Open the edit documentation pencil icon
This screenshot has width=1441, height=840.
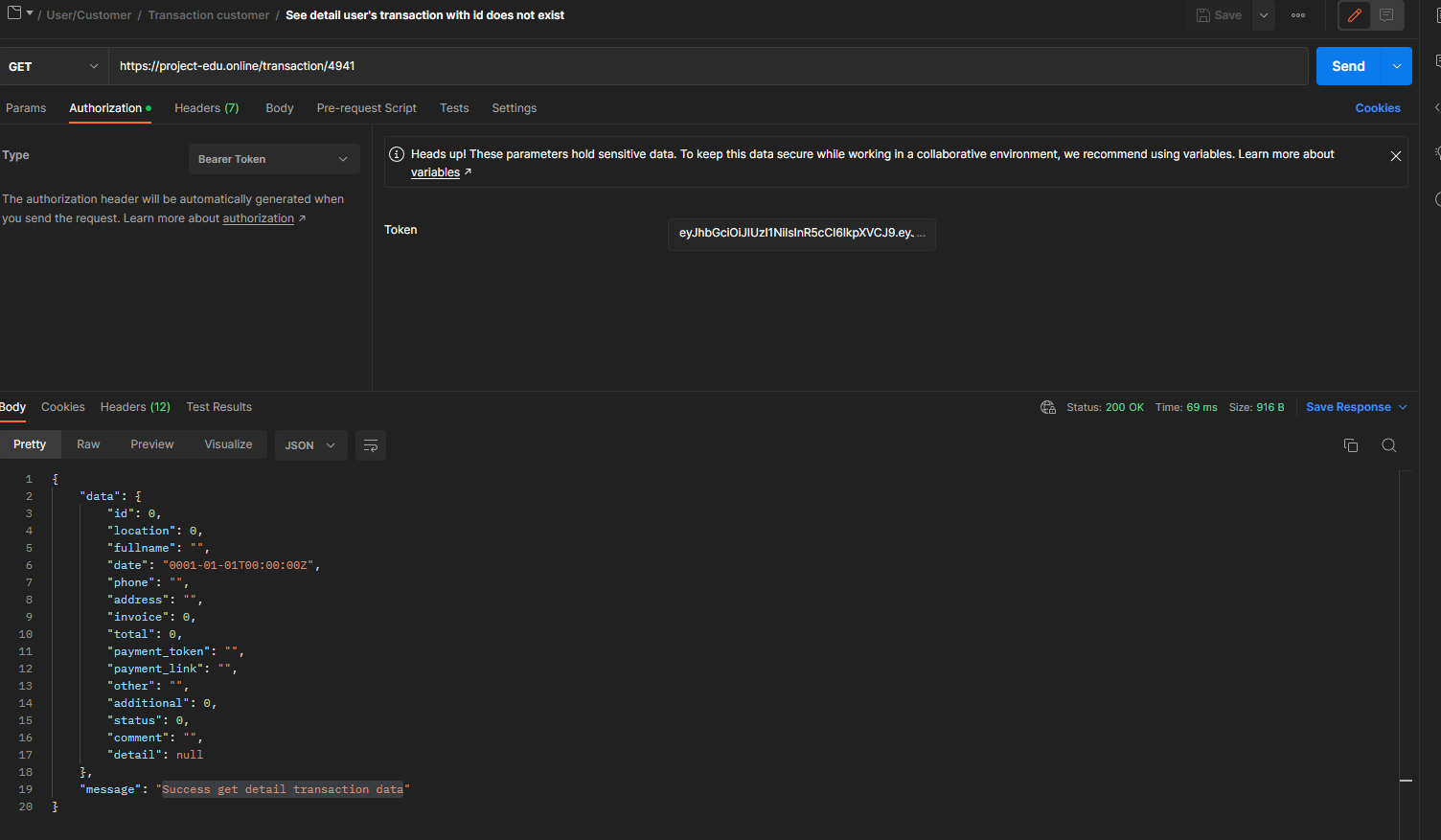tap(1354, 15)
